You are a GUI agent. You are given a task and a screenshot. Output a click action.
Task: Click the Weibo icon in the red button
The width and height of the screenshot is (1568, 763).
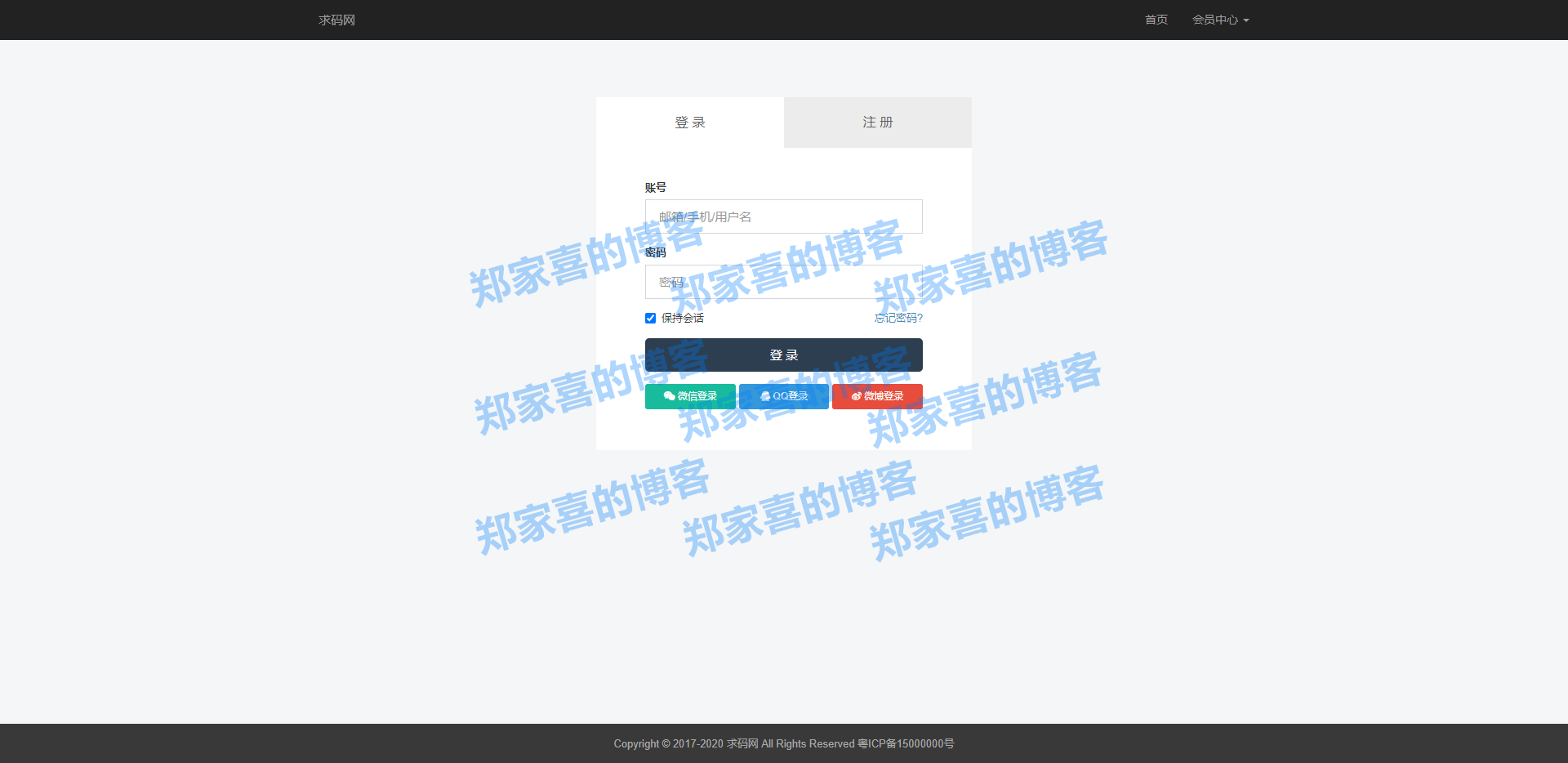coord(856,396)
